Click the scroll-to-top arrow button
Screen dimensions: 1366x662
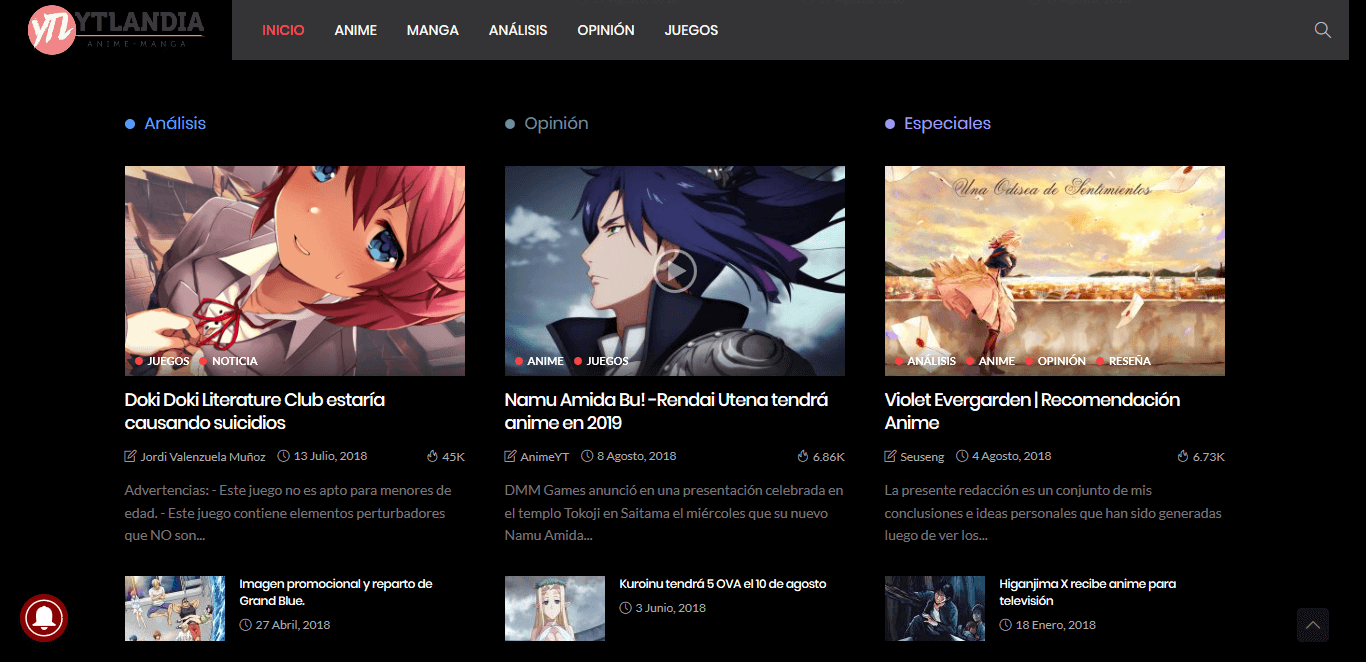[1312, 625]
